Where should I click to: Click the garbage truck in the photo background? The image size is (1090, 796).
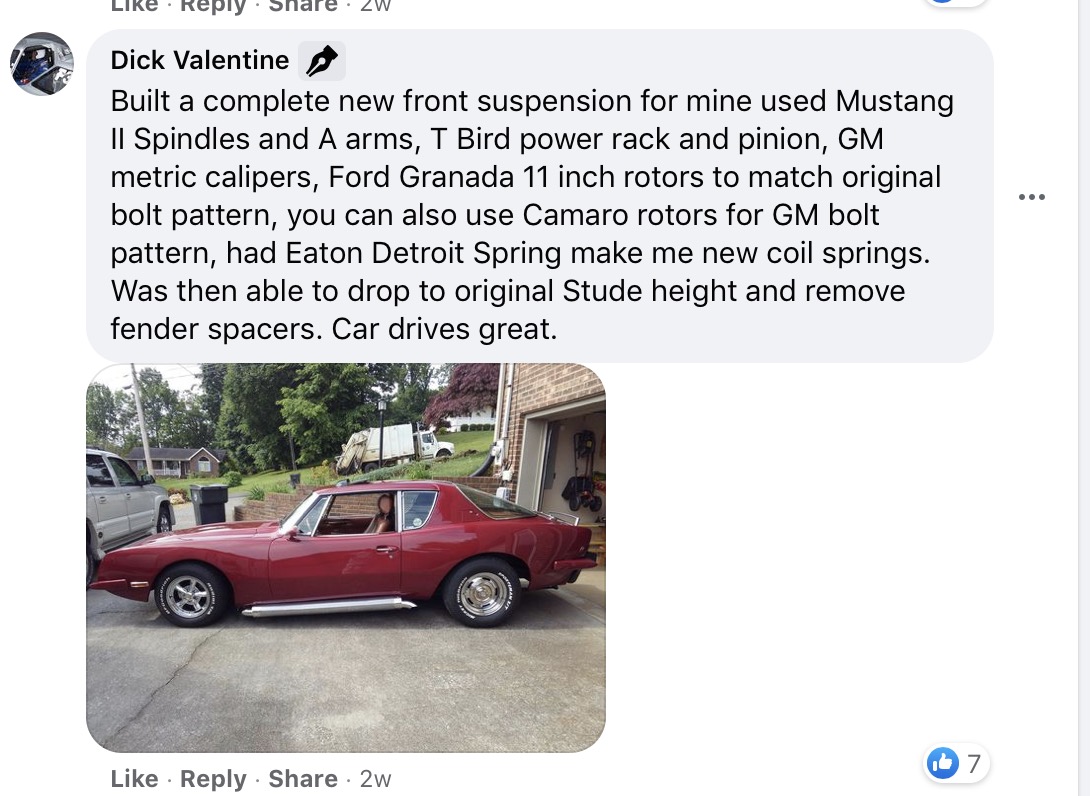click(388, 446)
